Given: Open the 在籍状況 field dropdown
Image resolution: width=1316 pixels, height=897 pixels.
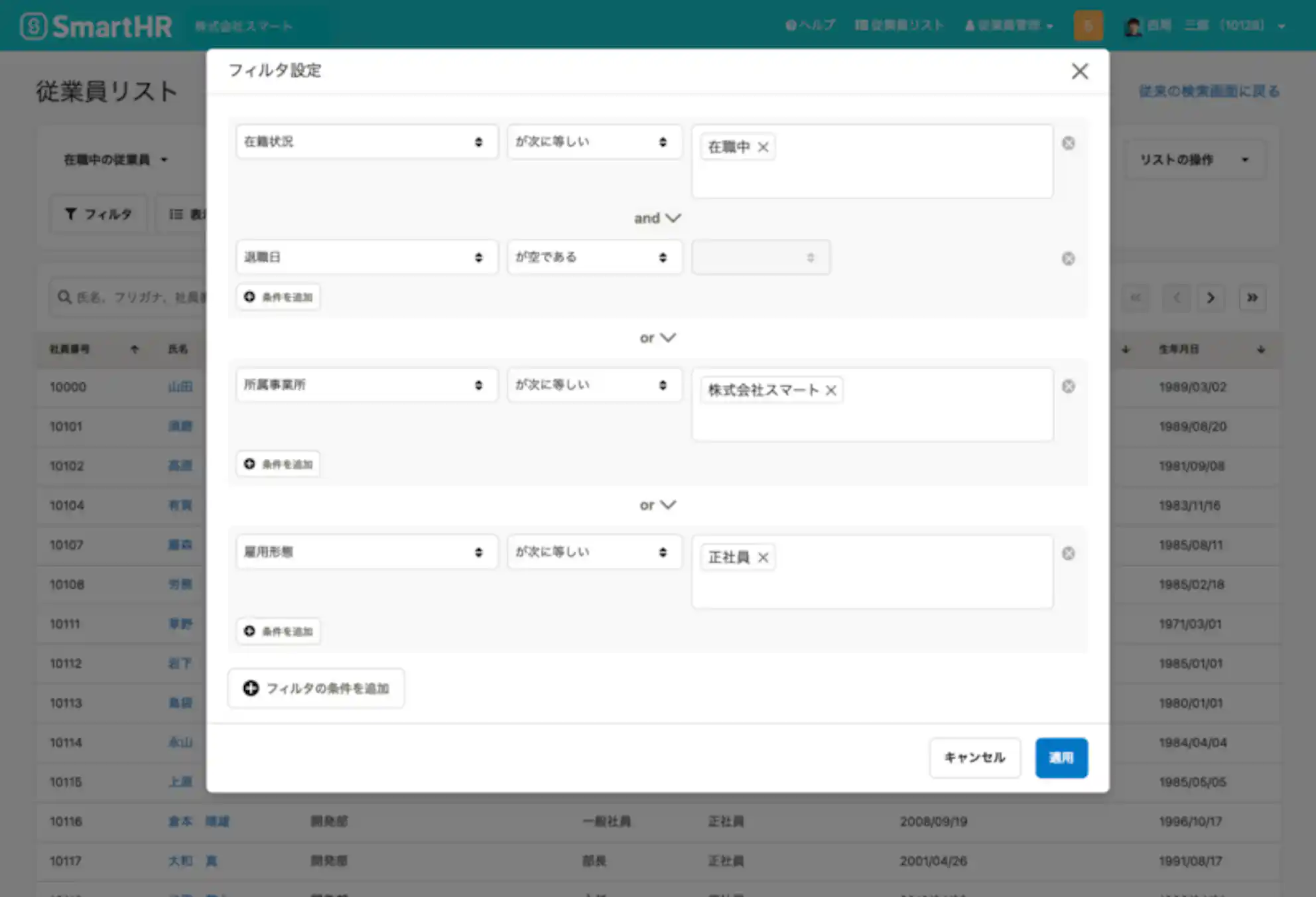Looking at the screenshot, I should [x=366, y=141].
